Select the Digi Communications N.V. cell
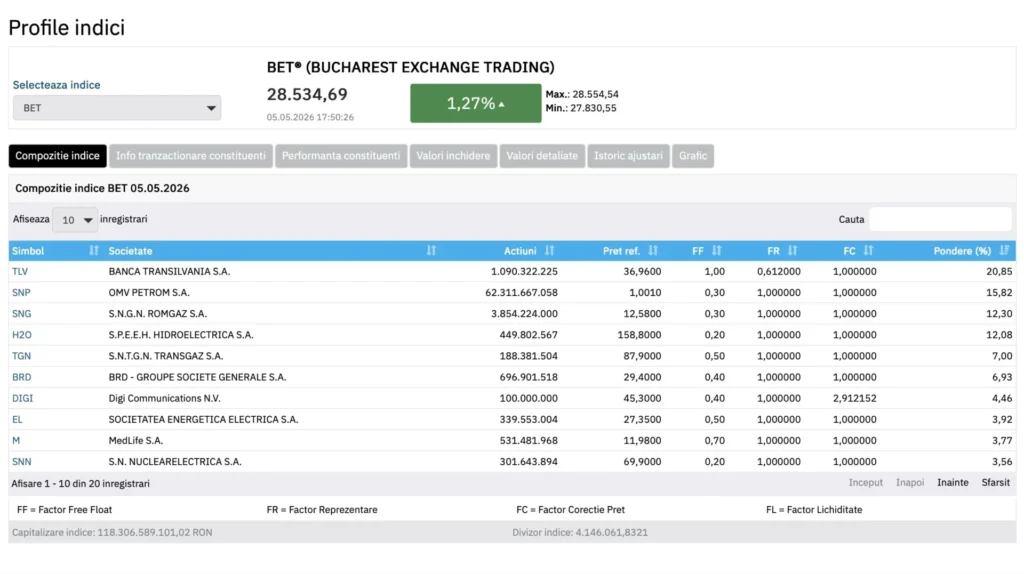Image resolution: width=1024 pixels, height=574 pixels. (x=165, y=398)
